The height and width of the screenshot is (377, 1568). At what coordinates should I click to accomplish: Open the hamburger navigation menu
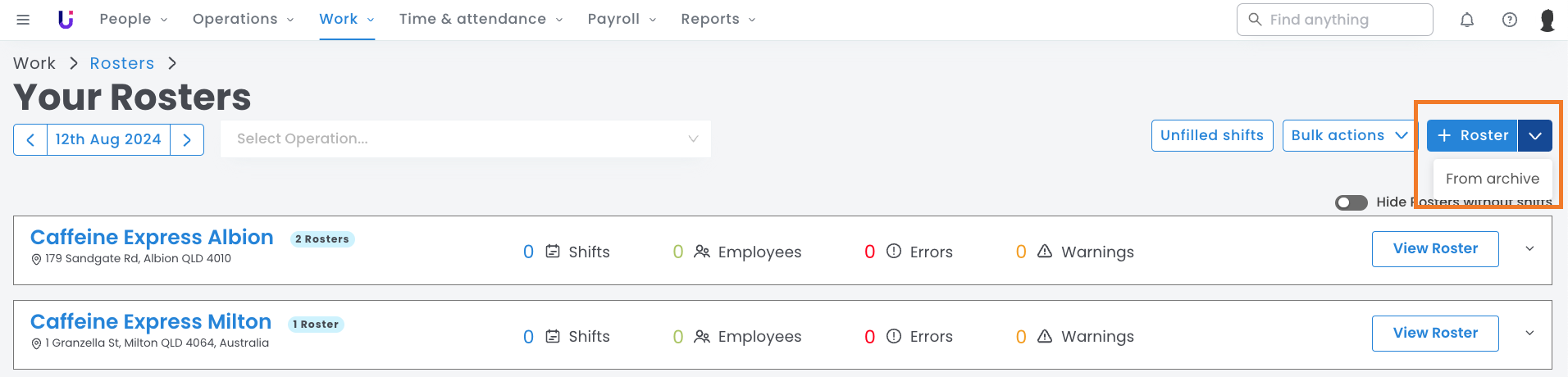click(23, 20)
